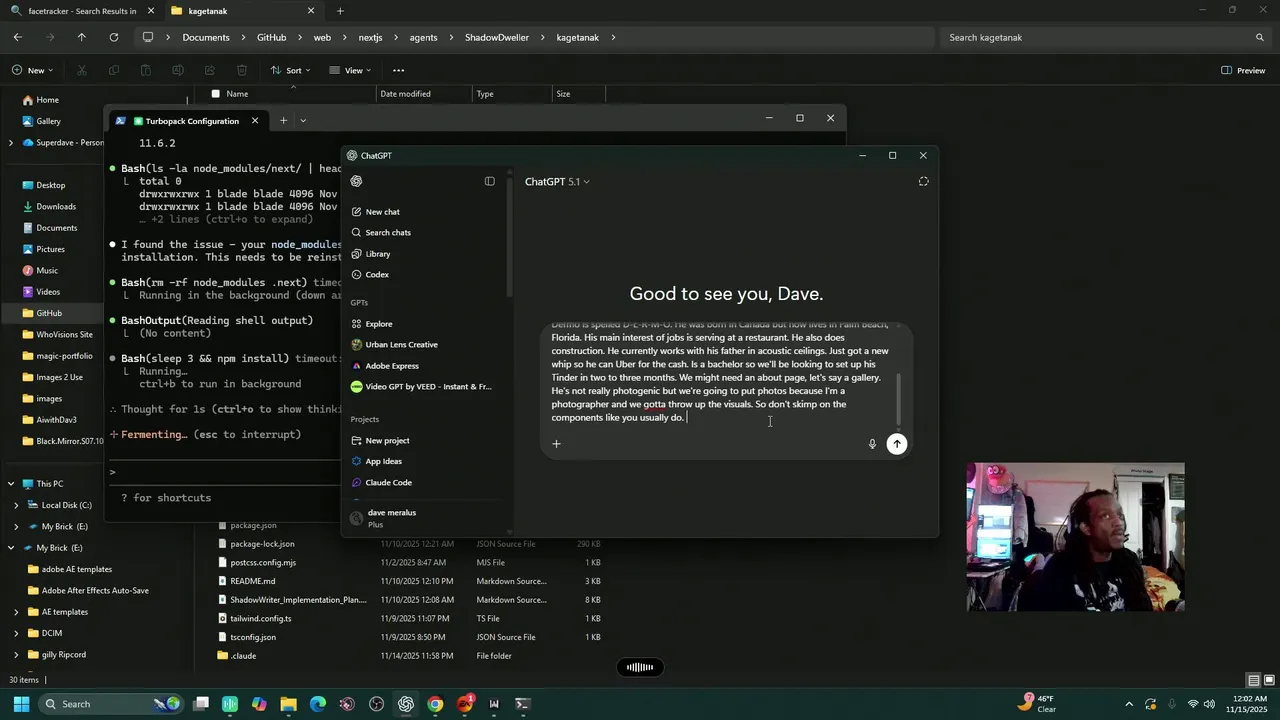1280x720 pixels.
Task: Open the terminal profile dropdown arrow
Action: 303,121
